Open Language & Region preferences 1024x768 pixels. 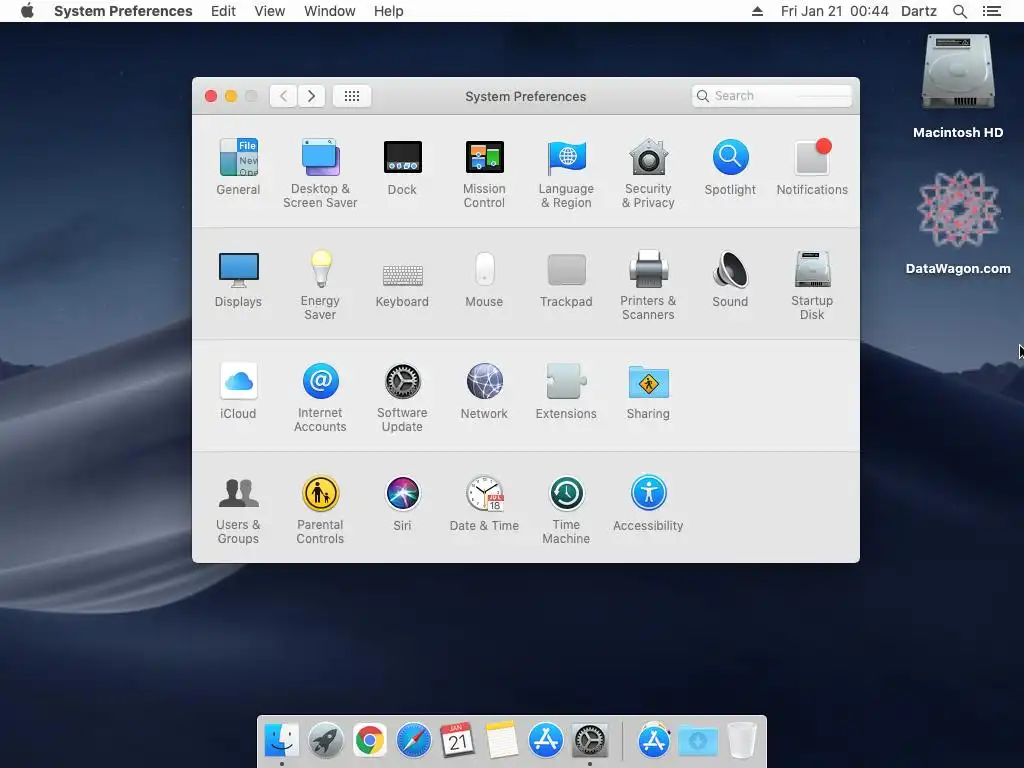tap(566, 173)
